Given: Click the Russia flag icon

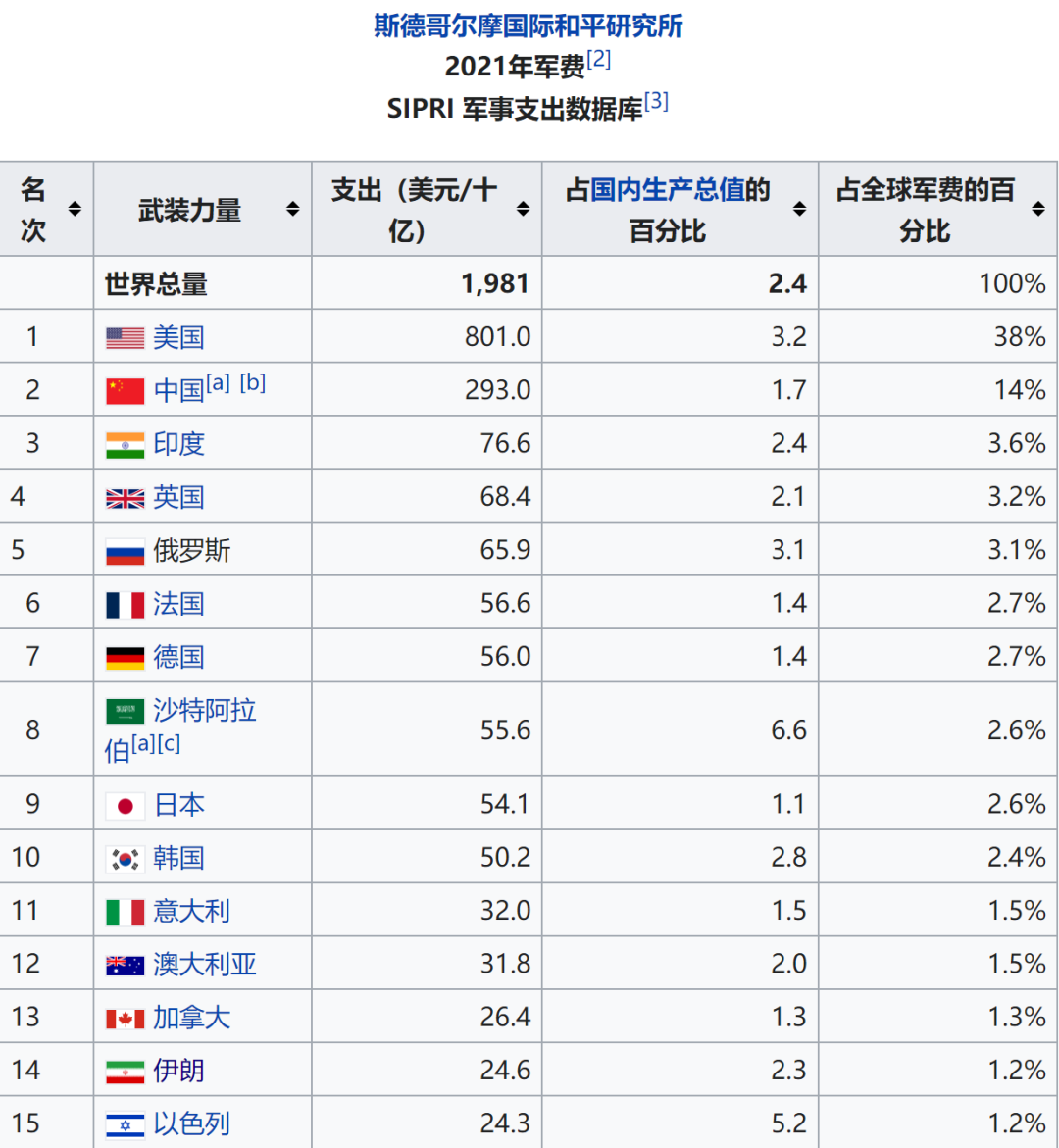Looking at the screenshot, I should (x=126, y=552).
